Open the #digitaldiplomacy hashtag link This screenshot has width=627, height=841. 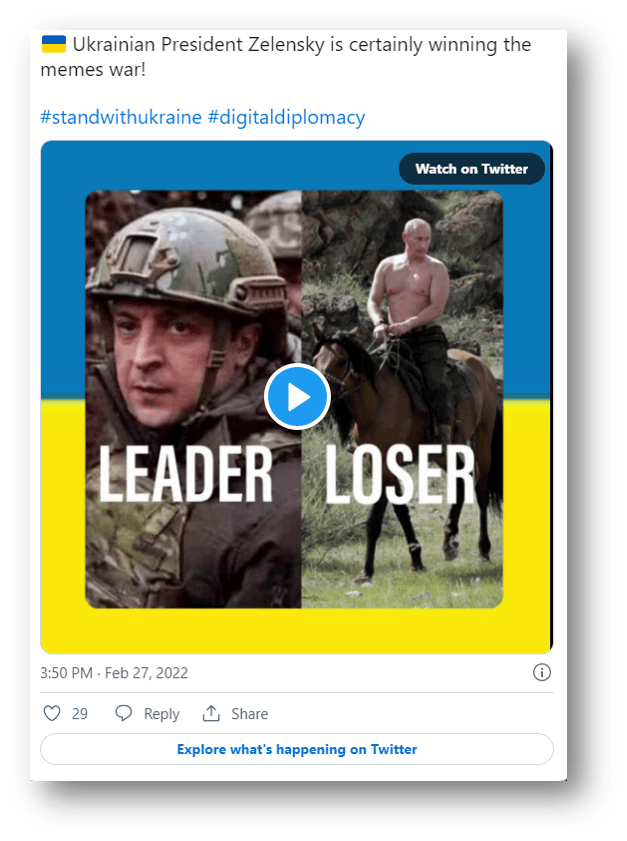click(x=286, y=117)
